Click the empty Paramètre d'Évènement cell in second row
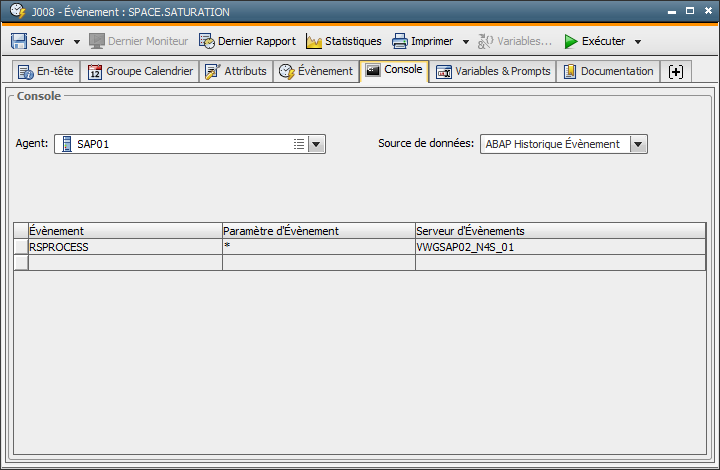Image resolution: width=720 pixels, height=470 pixels. coord(319,263)
